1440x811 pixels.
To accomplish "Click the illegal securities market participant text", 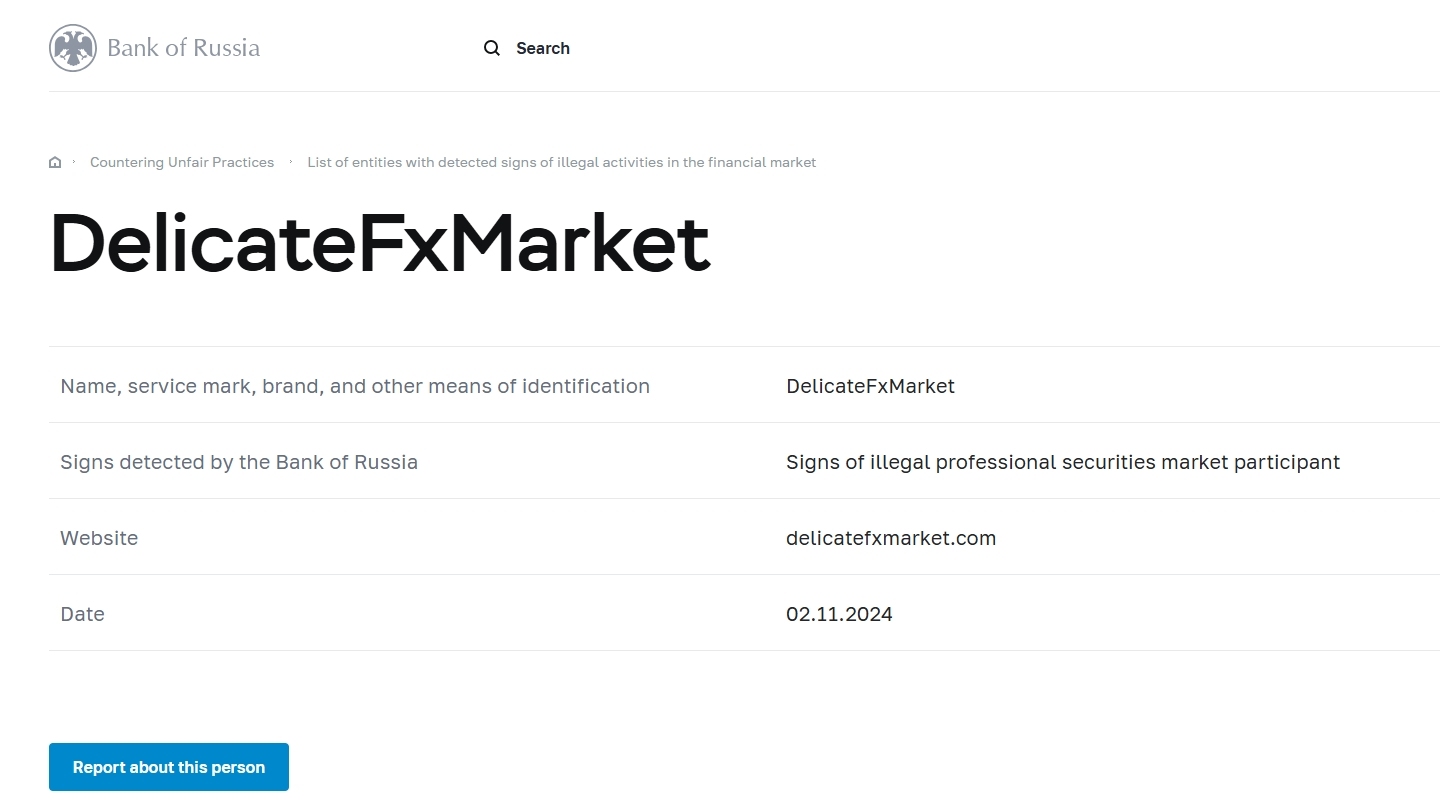I will point(1063,462).
